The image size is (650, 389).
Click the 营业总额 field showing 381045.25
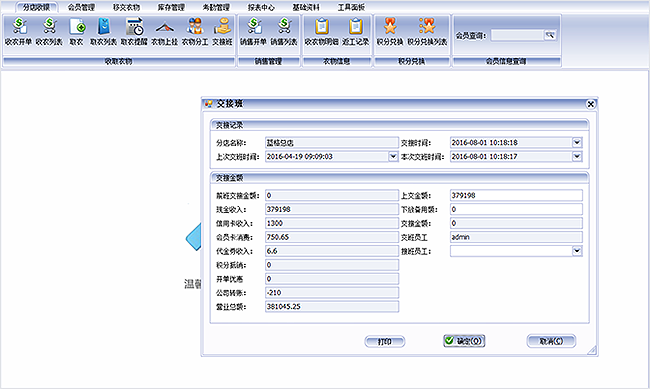click(x=332, y=306)
